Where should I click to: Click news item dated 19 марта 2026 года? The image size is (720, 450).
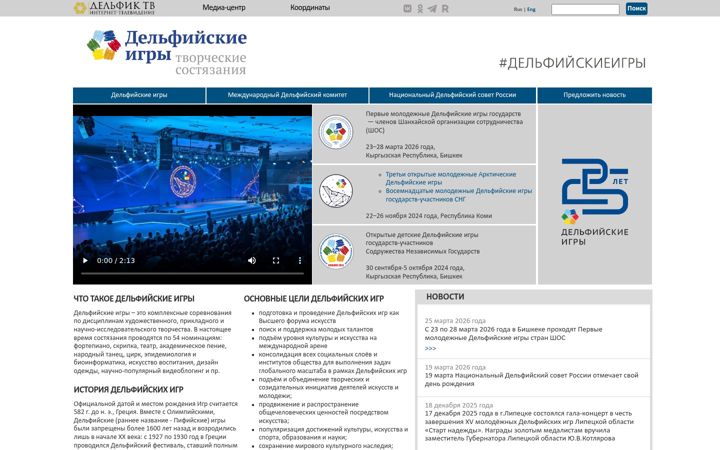point(531,379)
